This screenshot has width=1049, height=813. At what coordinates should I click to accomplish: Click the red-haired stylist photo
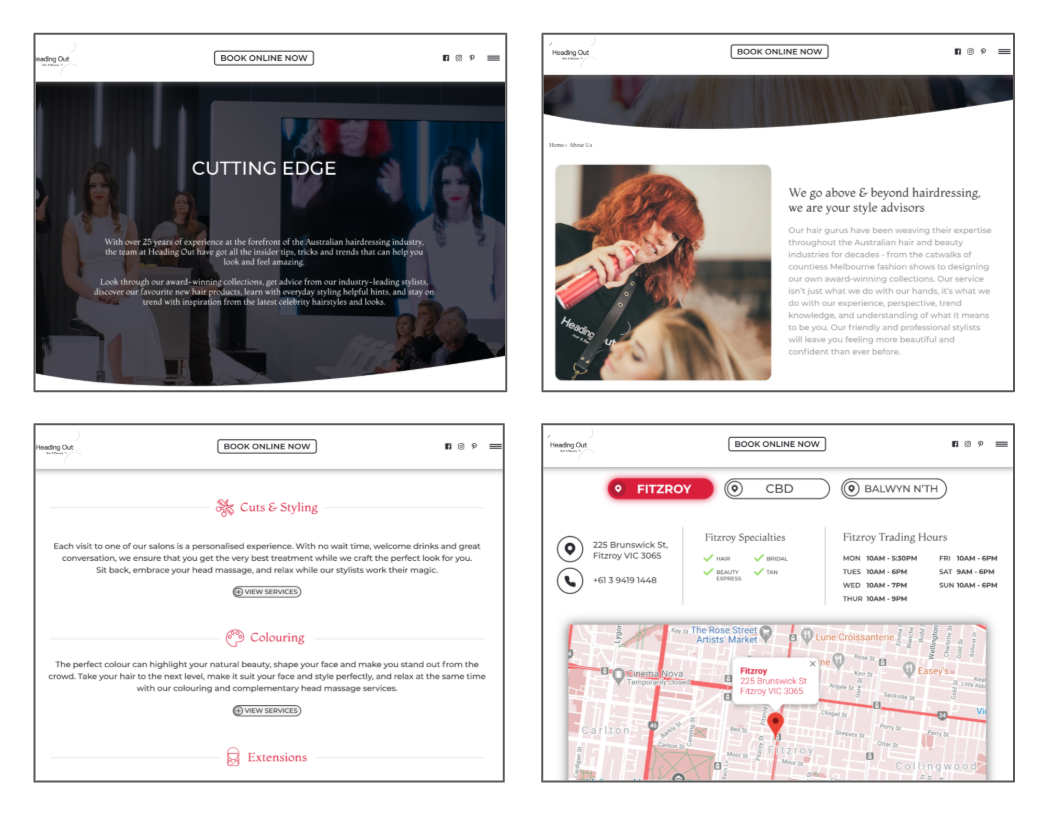click(x=663, y=272)
